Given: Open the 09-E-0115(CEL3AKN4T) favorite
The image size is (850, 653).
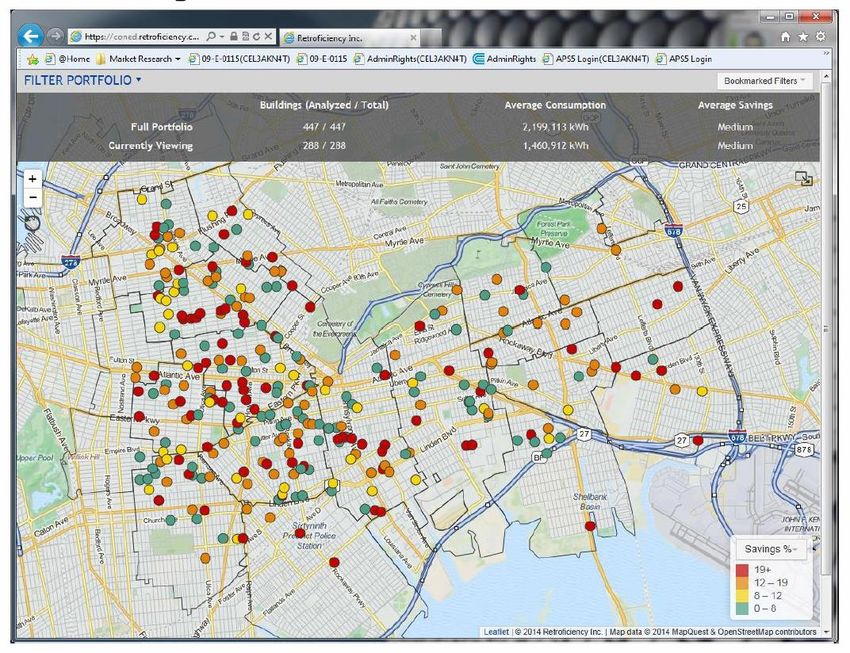Looking at the screenshot, I should tap(239, 59).
